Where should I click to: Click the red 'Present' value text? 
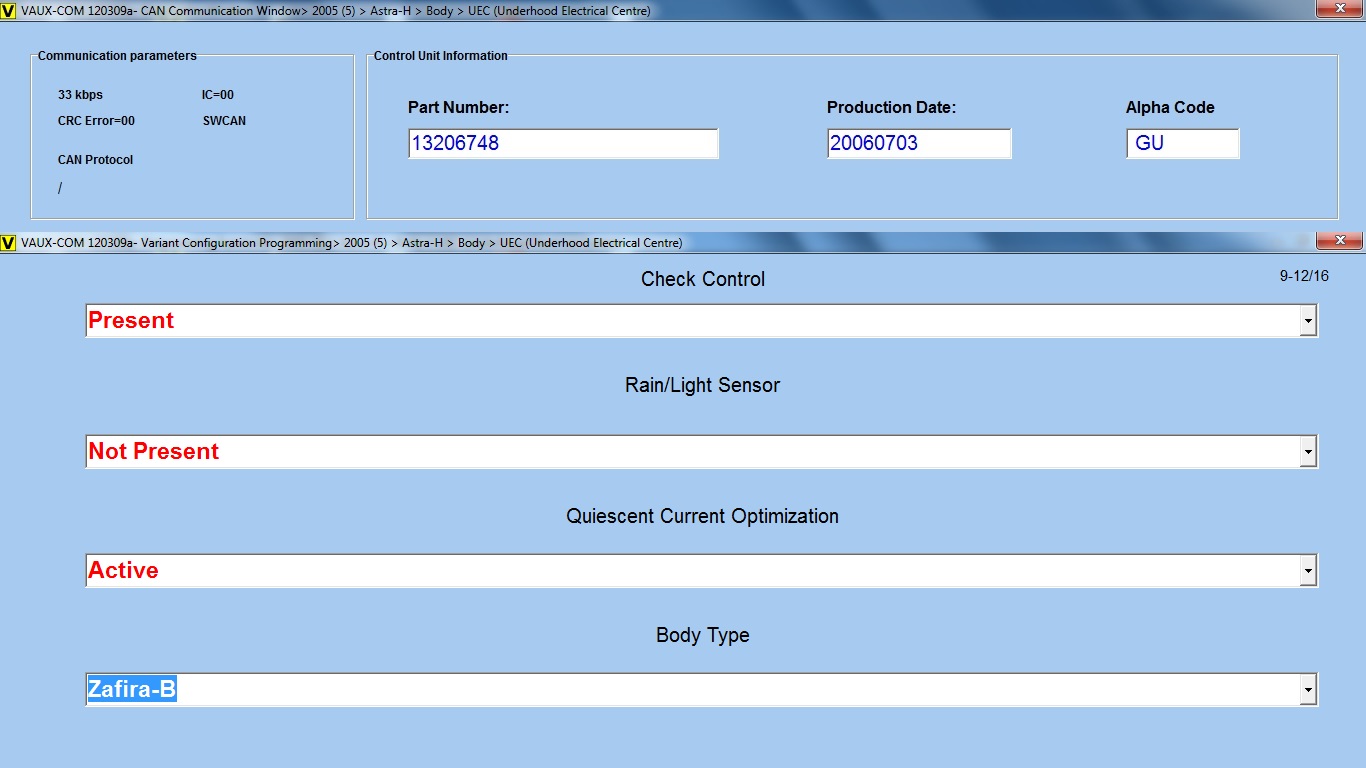point(131,321)
